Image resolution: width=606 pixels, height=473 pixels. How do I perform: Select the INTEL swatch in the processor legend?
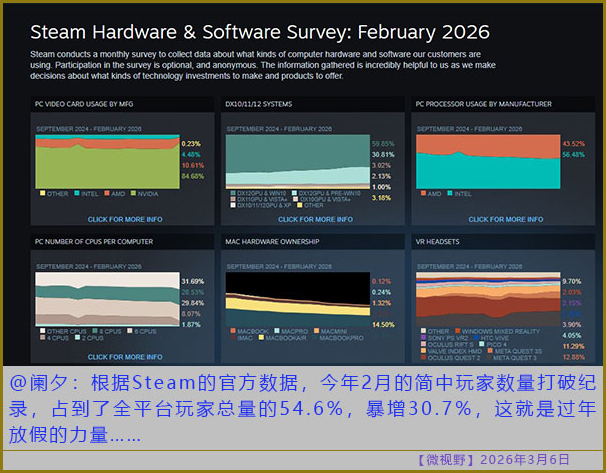click(x=449, y=193)
